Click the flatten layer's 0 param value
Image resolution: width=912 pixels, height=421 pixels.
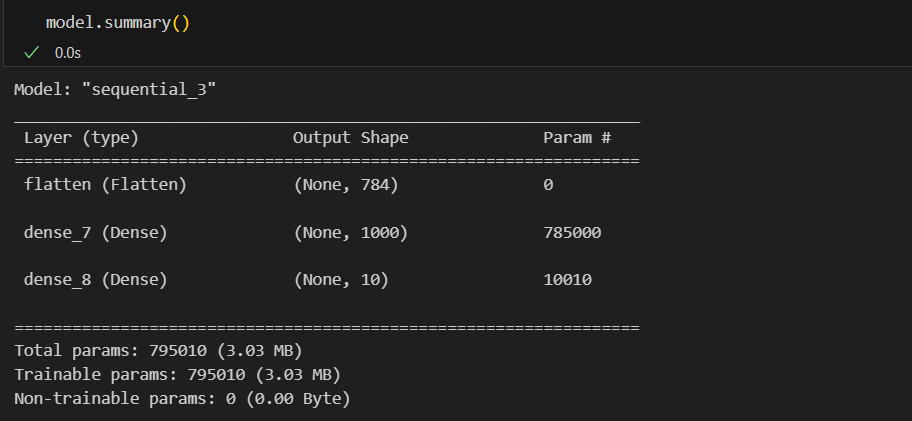(548, 185)
